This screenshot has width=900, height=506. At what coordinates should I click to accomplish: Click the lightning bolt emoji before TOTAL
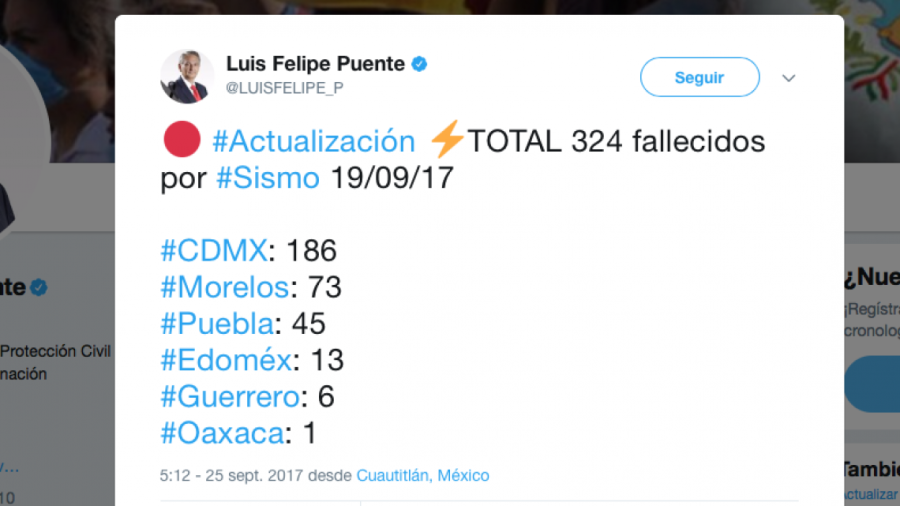[x=446, y=141]
